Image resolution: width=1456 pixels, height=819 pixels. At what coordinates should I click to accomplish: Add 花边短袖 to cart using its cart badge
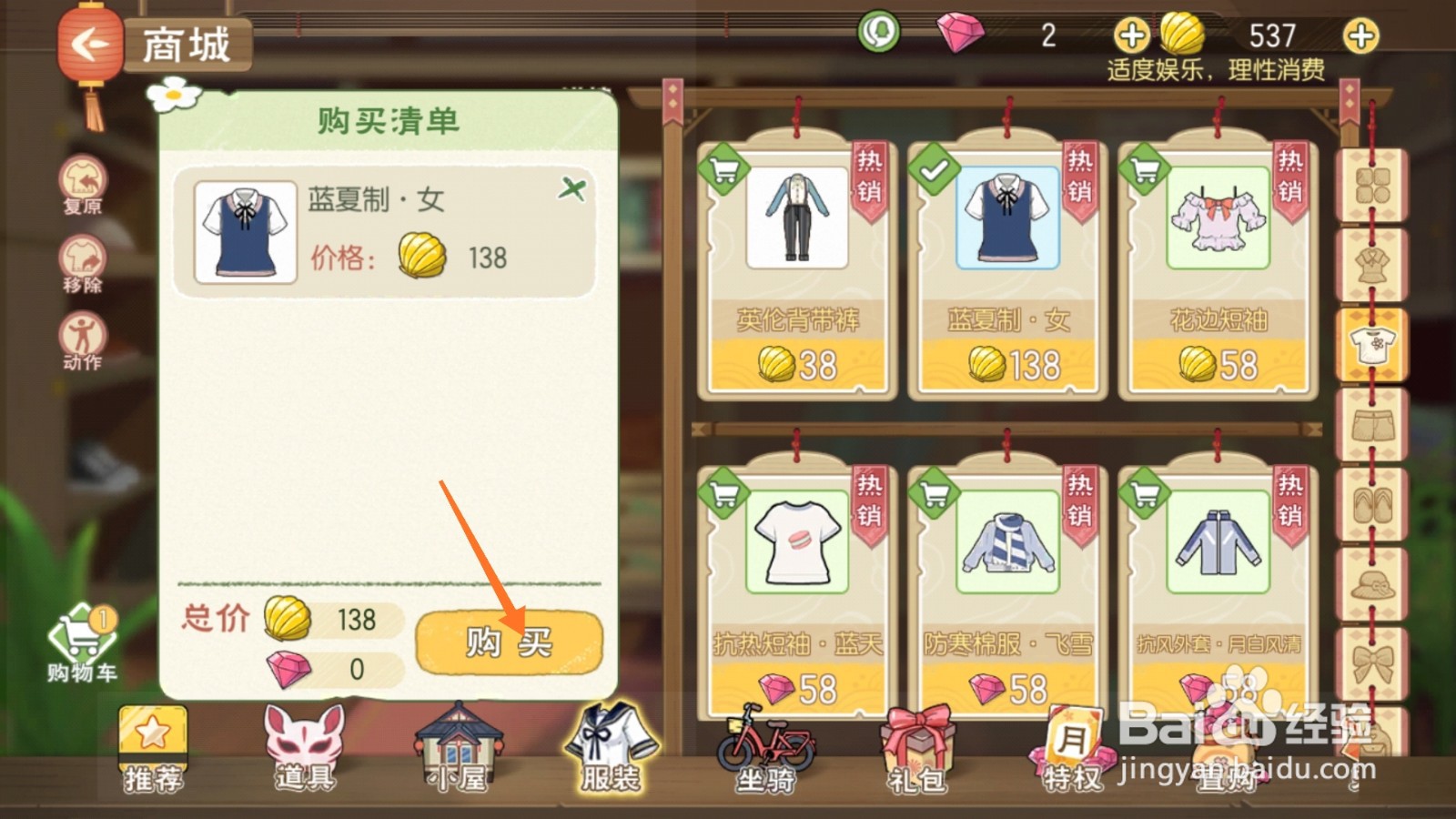[x=1144, y=168]
